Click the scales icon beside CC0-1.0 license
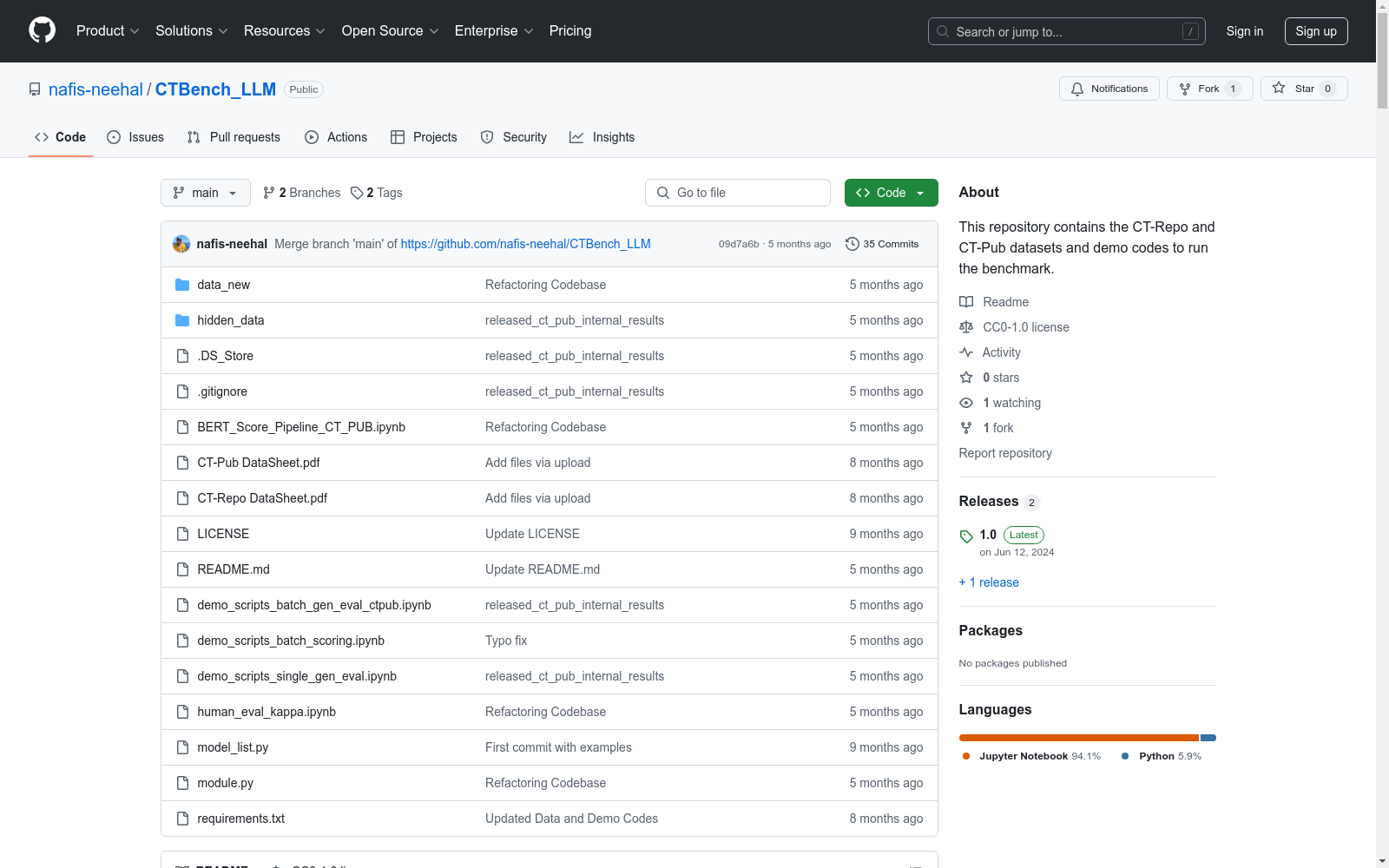Viewport: 1389px width, 868px height. [966, 327]
